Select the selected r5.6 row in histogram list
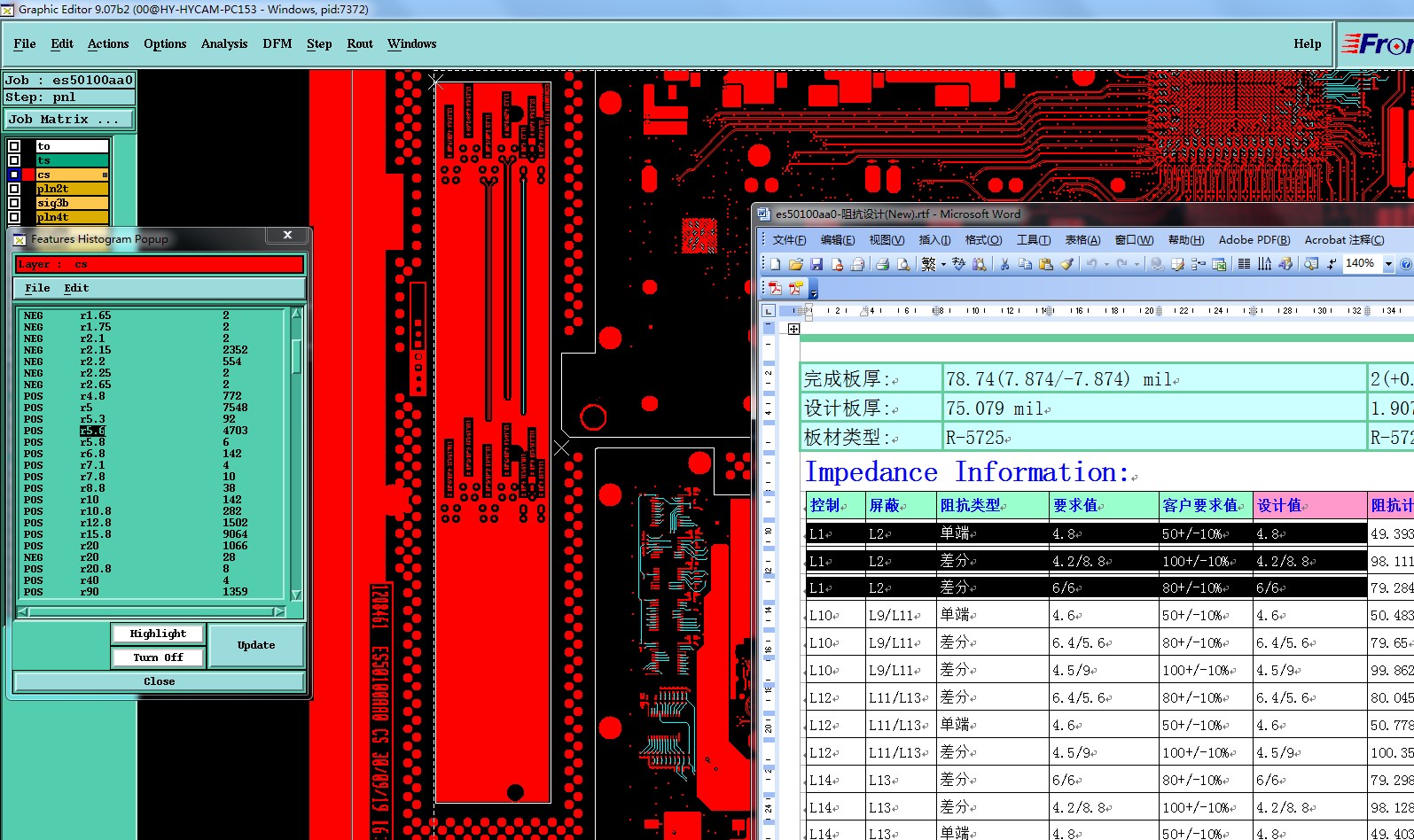This screenshot has width=1414, height=840. pos(151,431)
